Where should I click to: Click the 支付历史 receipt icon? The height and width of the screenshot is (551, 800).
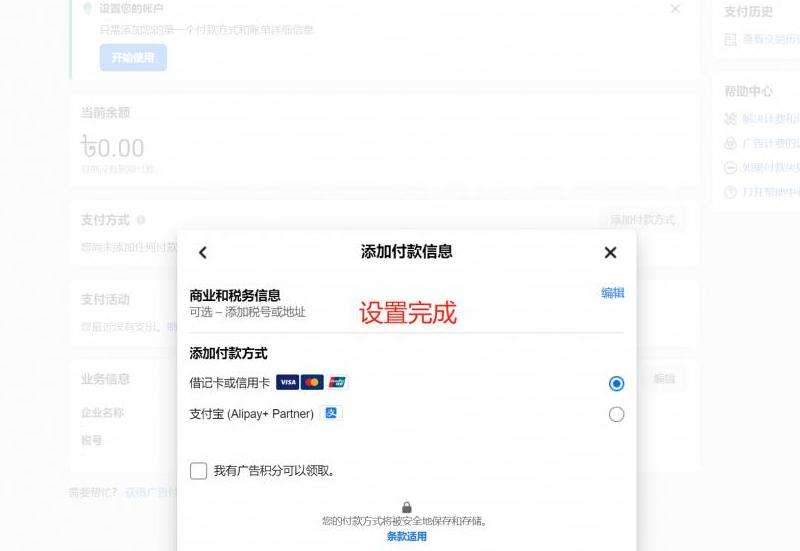(x=731, y=39)
